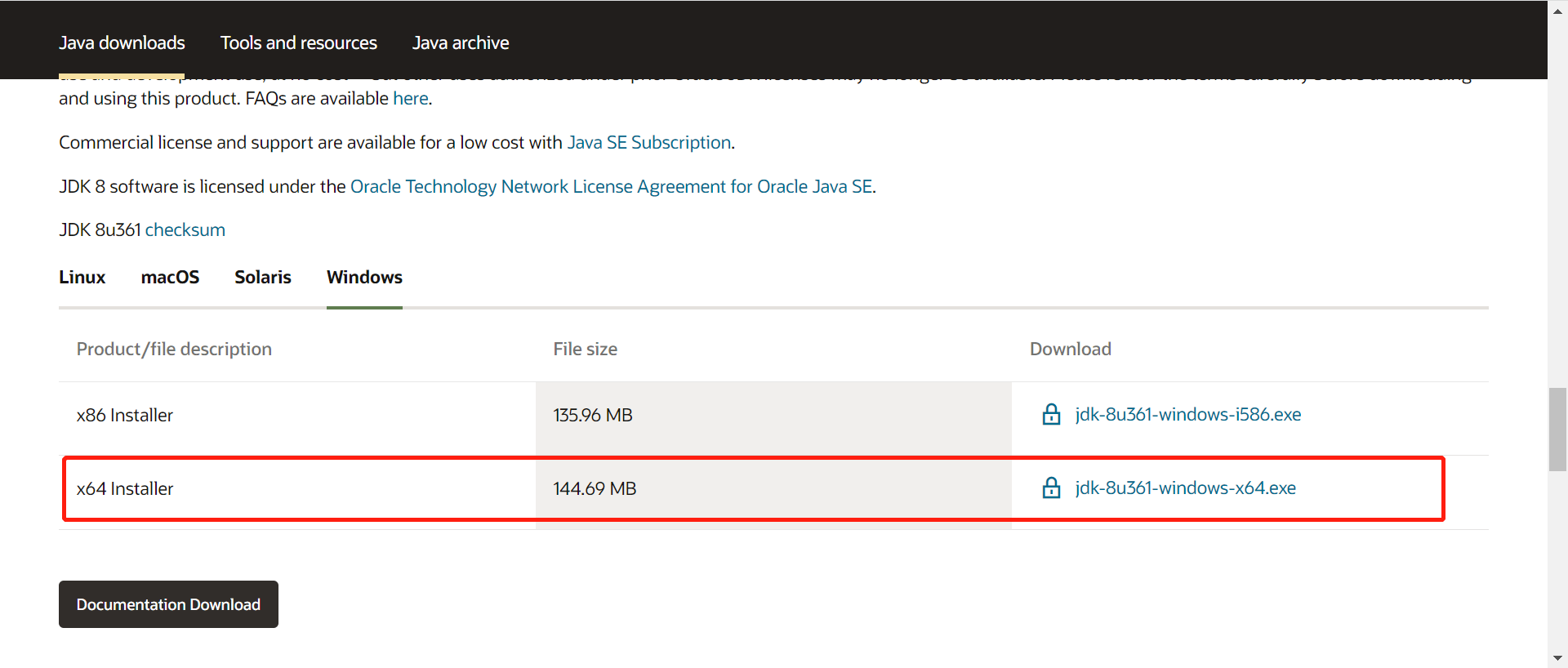Viewport: 1568px width, 668px height.
Task: Open Java SE Subscription link
Action: [649, 143]
